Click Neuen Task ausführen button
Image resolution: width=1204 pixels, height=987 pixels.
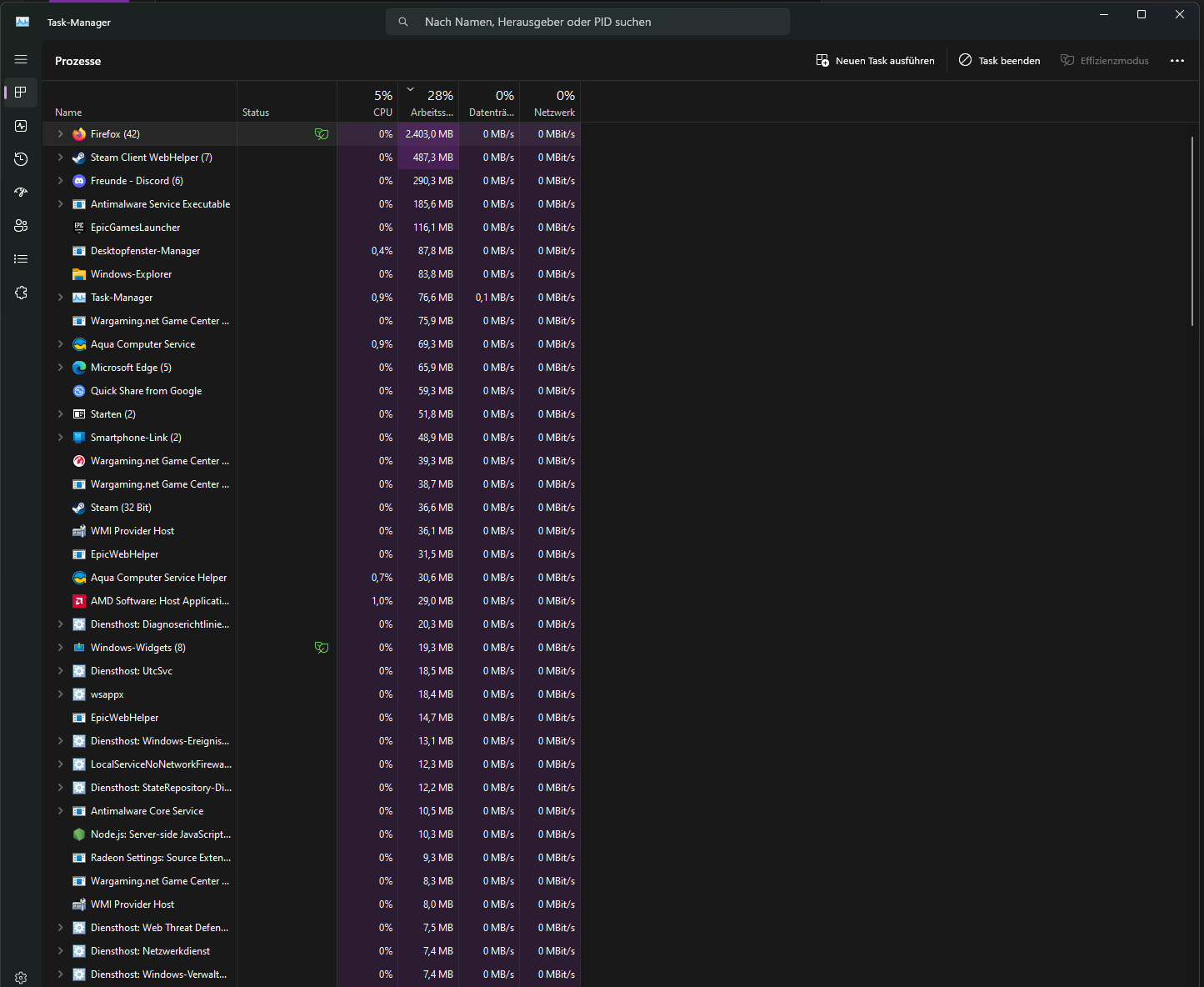coord(875,61)
